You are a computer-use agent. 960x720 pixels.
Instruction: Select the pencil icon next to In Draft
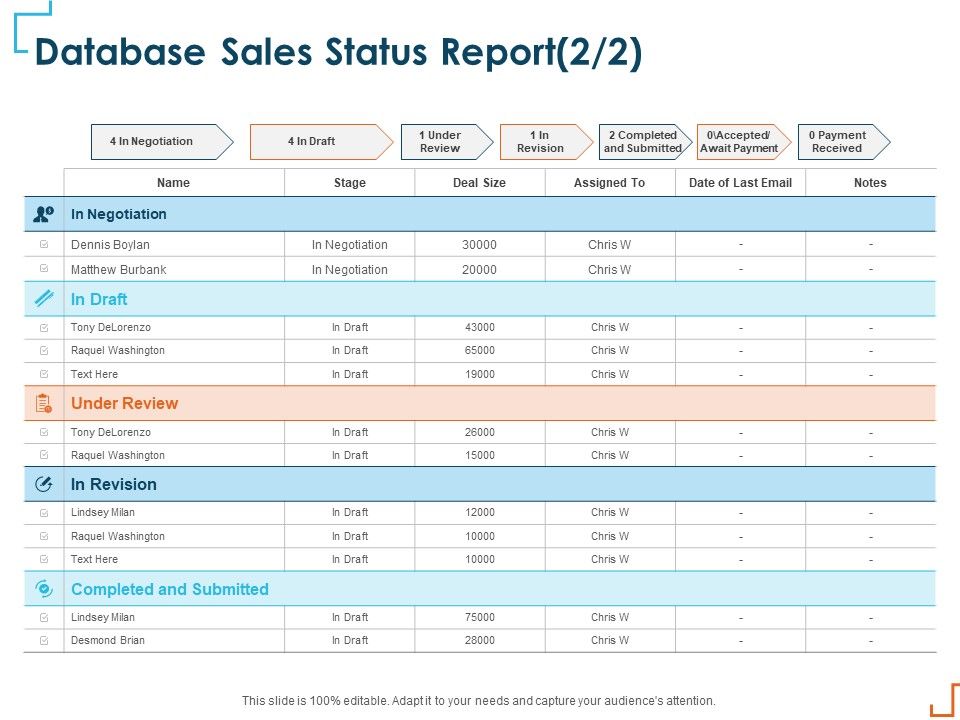(x=44, y=299)
